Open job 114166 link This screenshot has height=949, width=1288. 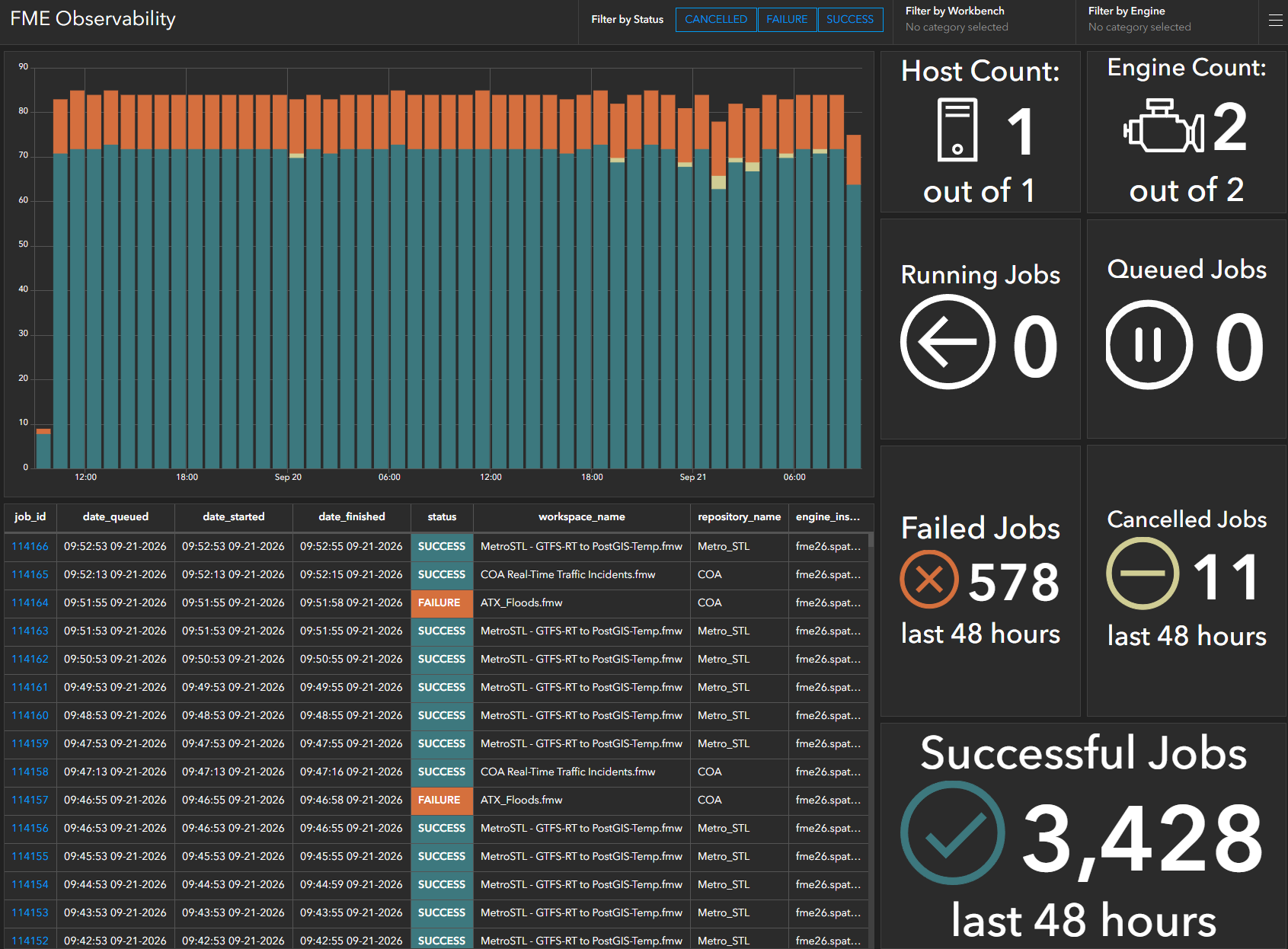[30, 547]
